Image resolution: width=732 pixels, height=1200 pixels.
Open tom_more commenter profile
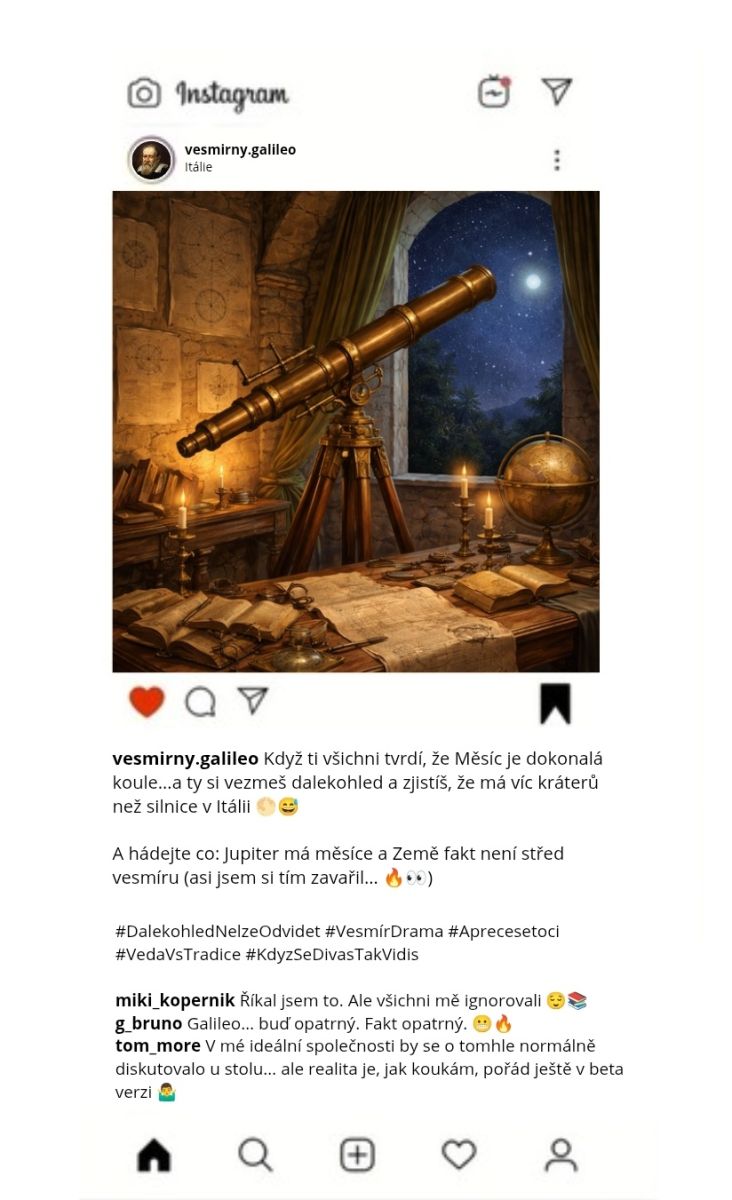(x=158, y=1046)
